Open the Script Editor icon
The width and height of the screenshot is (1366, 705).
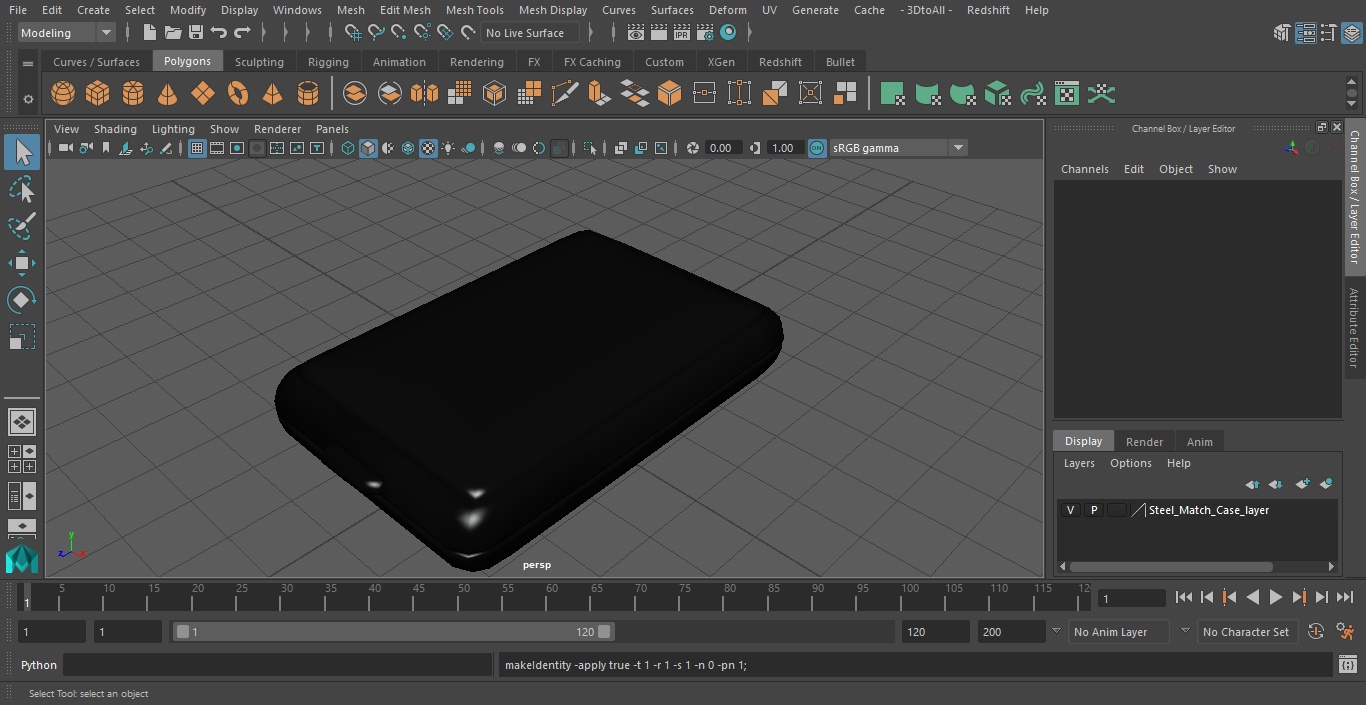(x=1348, y=665)
